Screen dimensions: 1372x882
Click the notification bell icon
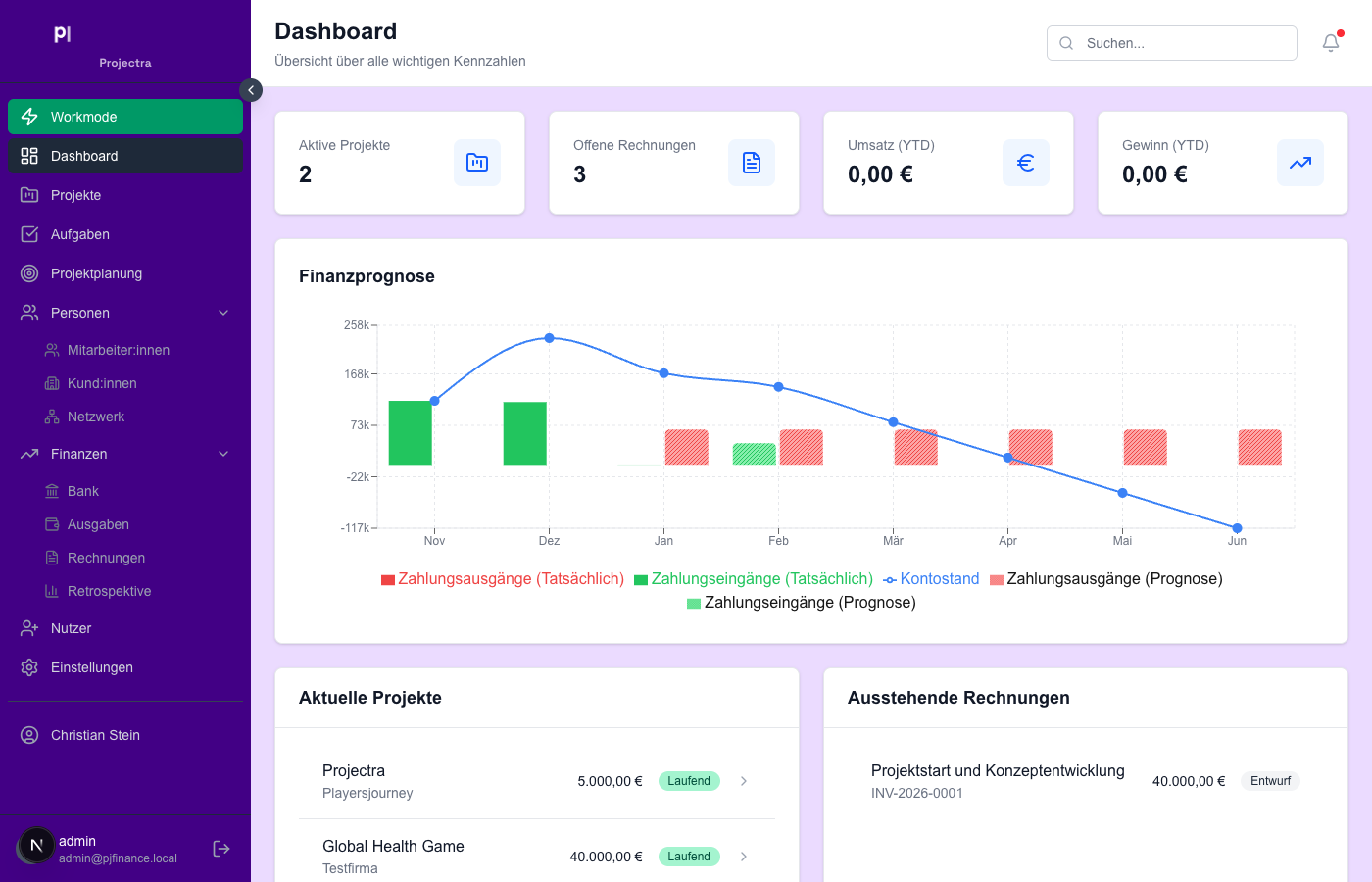(1330, 43)
